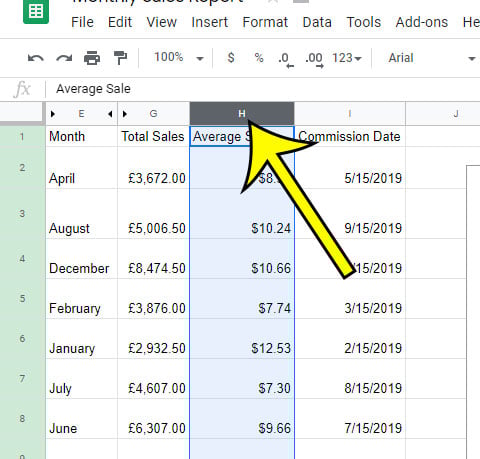The width and height of the screenshot is (480, 459).
Task: Open the Google Sheets home icon
Action: pos(36,12)
